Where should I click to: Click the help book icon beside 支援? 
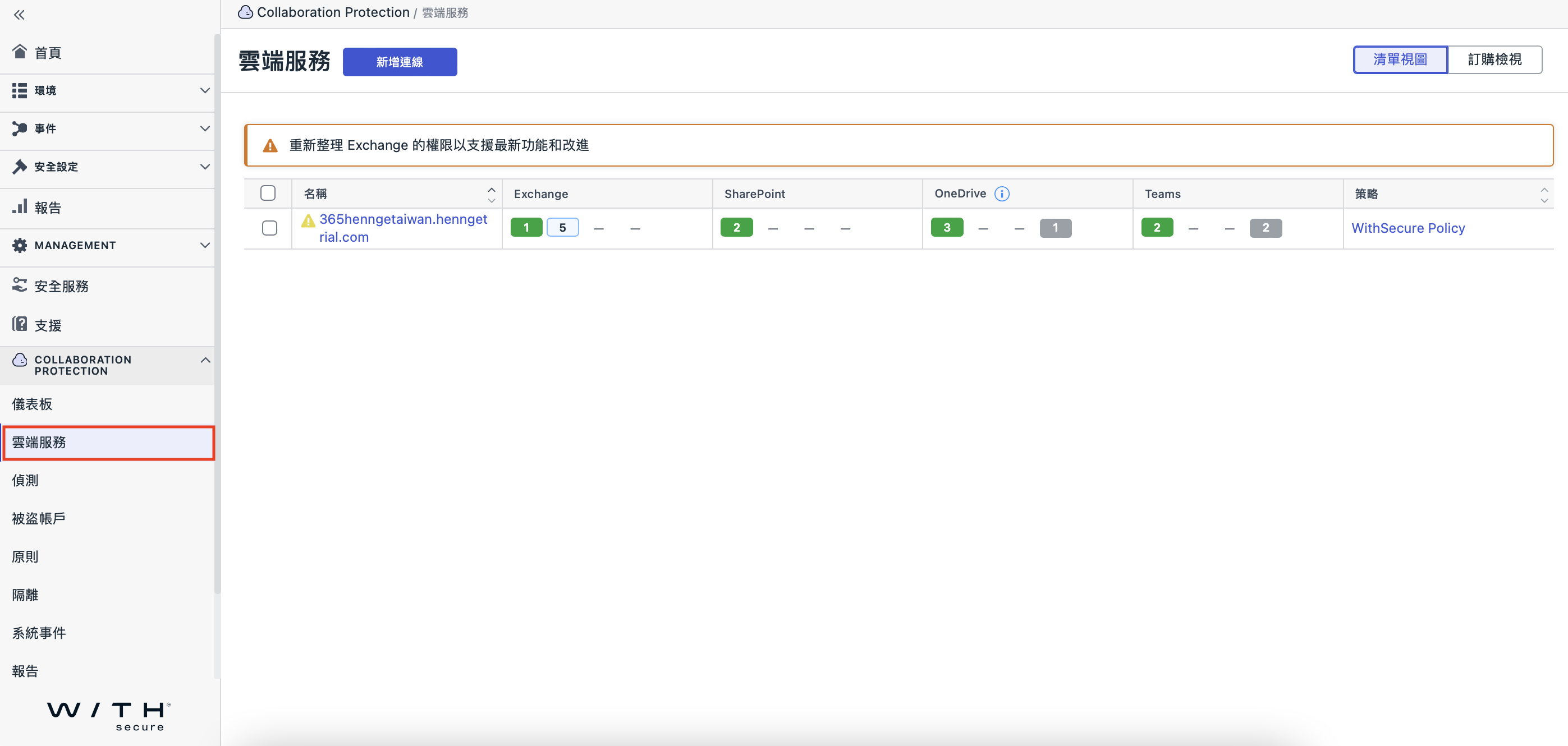[x=20, y=324]
